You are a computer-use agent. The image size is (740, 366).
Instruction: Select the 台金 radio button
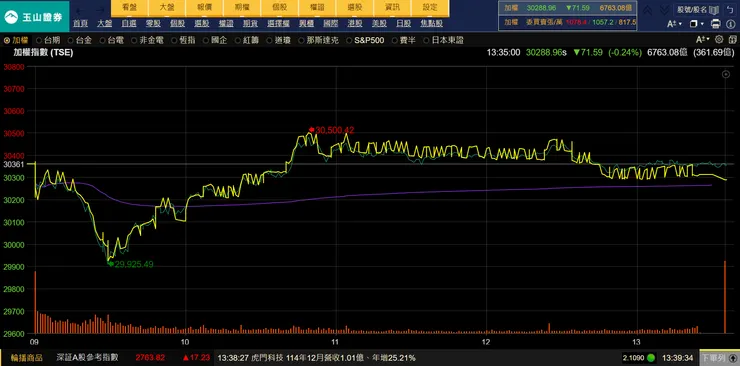point(71,41)
